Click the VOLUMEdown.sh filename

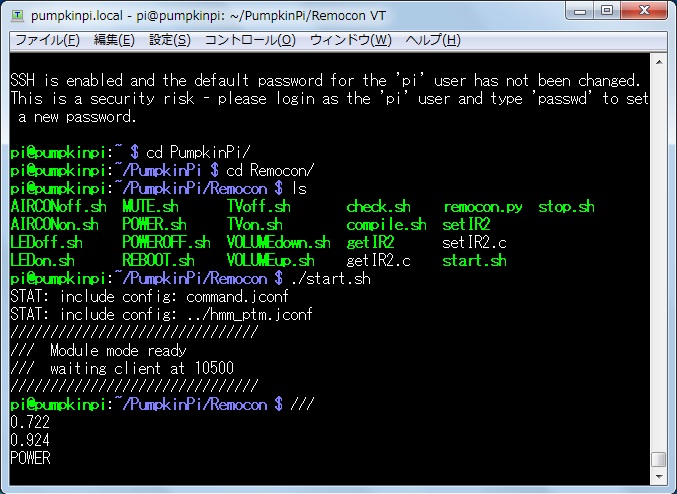point(278,243)
